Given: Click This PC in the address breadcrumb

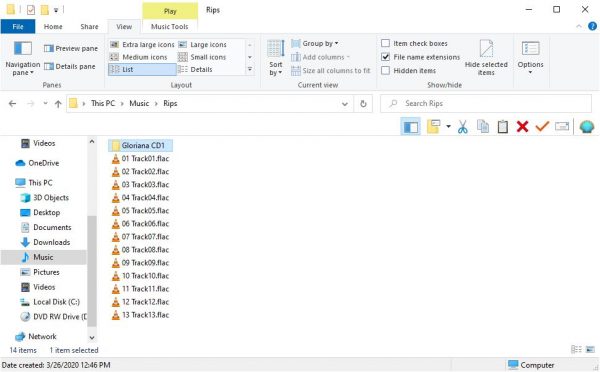Looking at the screenshot, I should tap(103, 103).
